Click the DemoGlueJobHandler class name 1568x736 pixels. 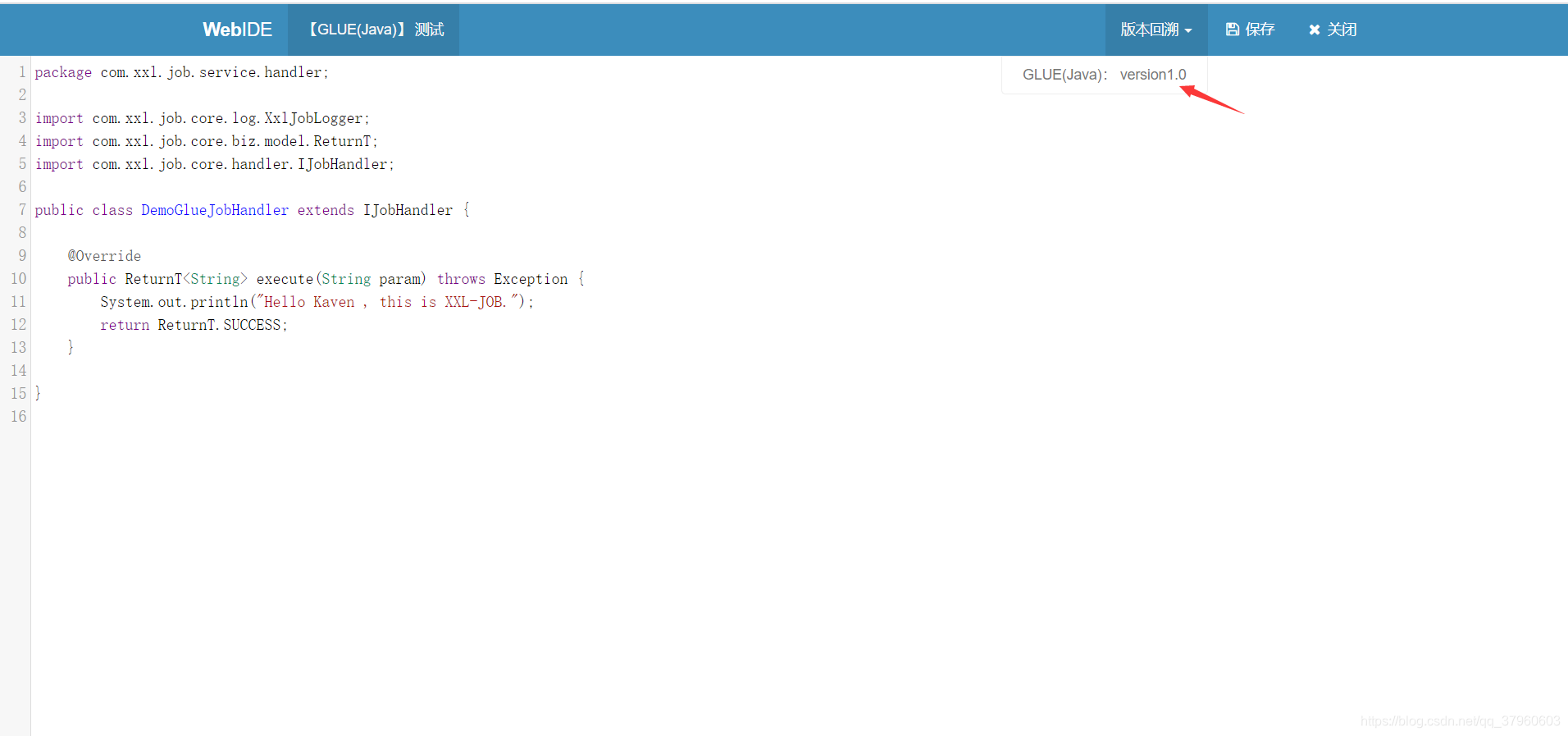pyautogui.click(x=215, y=210)
